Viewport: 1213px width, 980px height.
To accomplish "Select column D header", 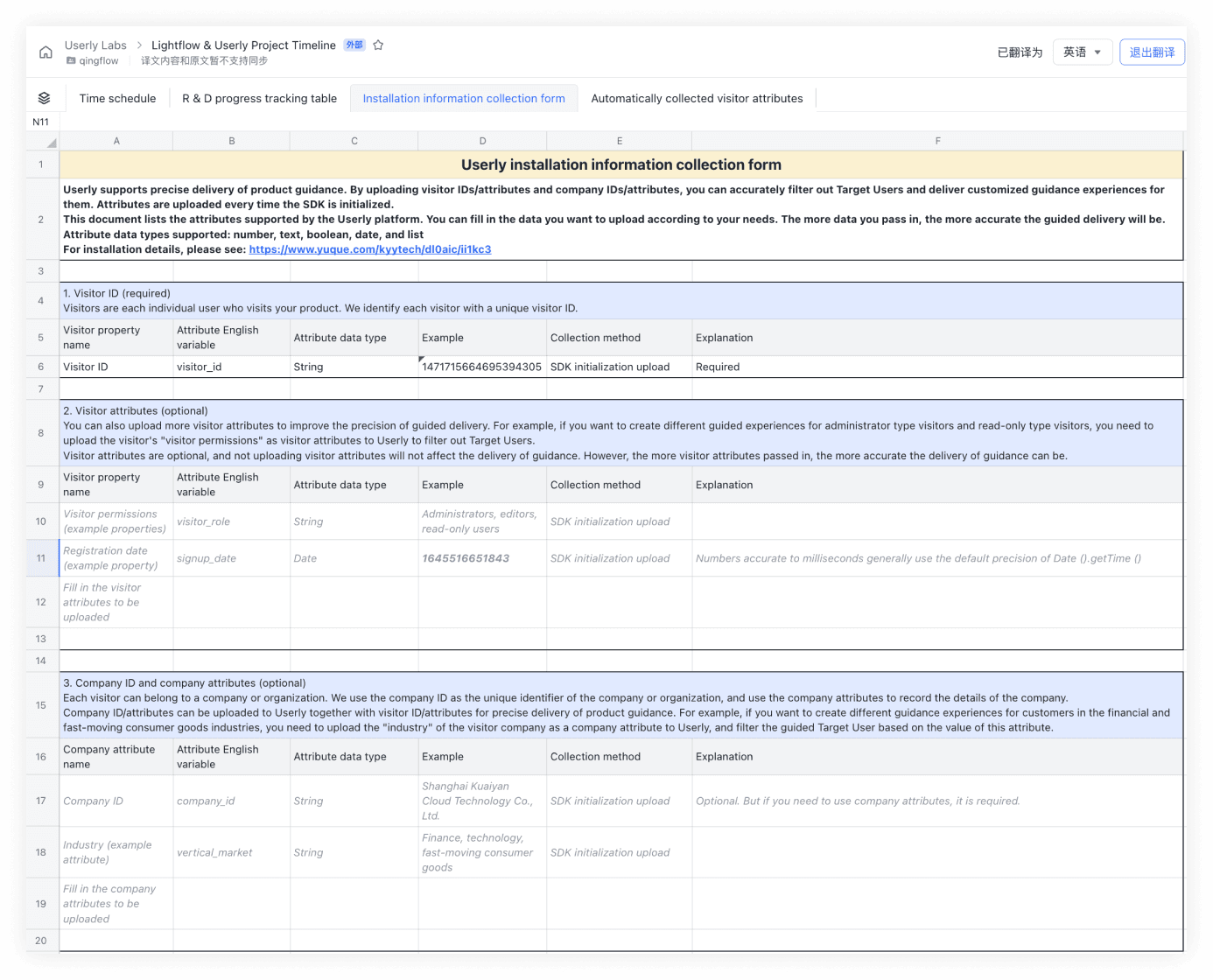I will (482, 141).
